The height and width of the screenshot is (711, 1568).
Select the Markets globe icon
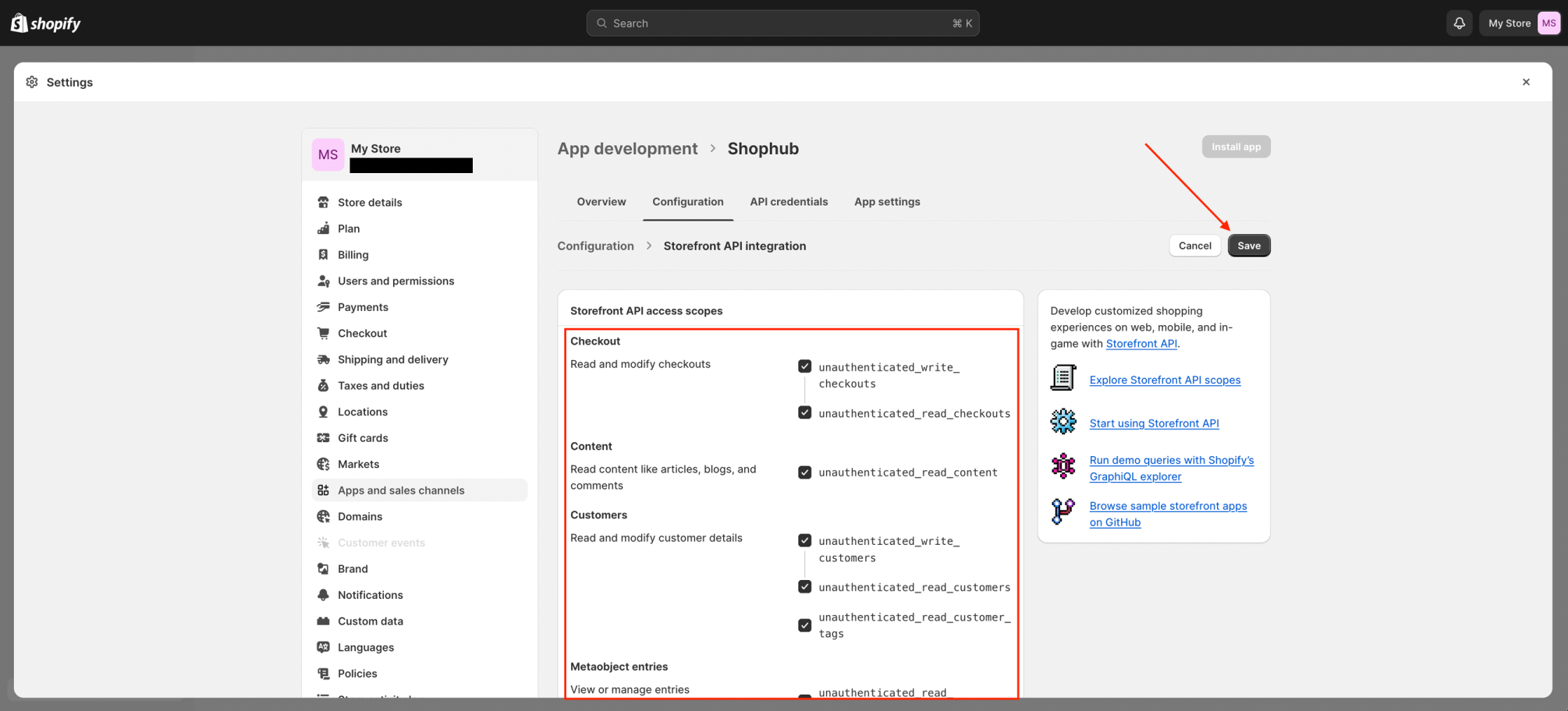tap(324, 464)
